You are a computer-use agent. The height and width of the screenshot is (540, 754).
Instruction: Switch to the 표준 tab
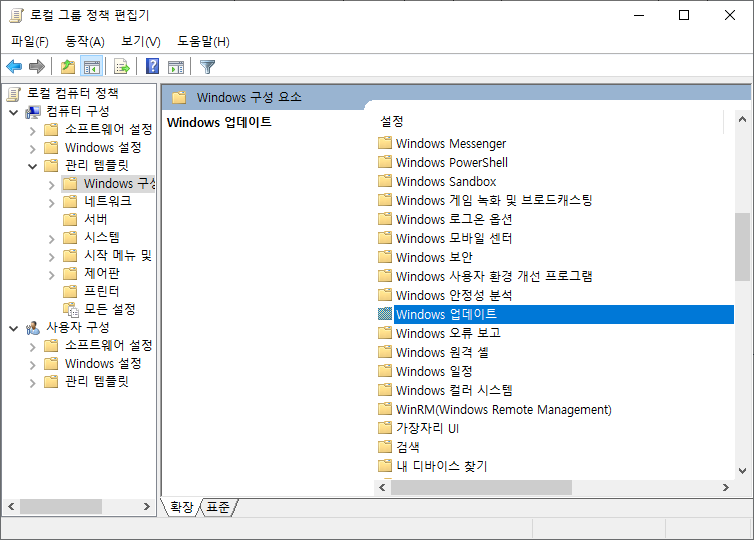pyautogui.click(x=218, y=507)
